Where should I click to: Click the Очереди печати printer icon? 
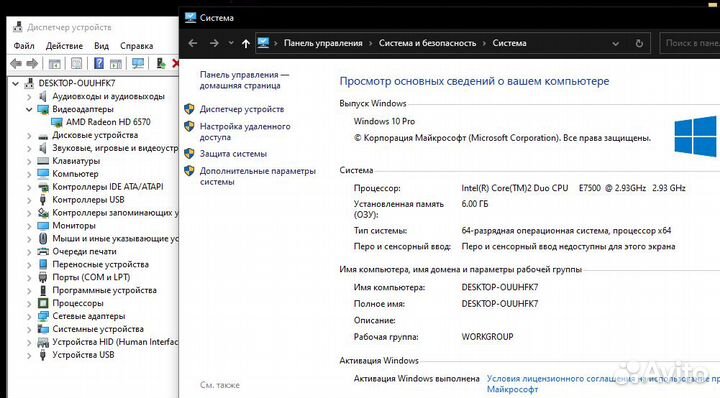coord(43,251)
